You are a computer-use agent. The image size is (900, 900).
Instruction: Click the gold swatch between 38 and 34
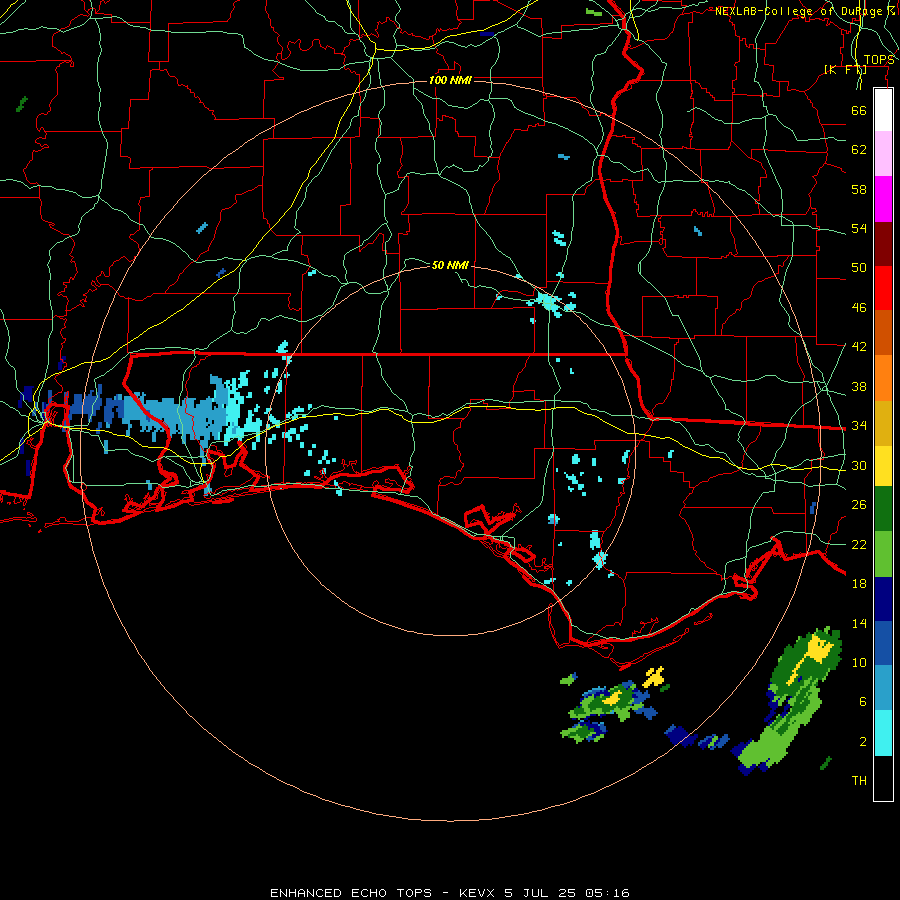pos(883,423)
